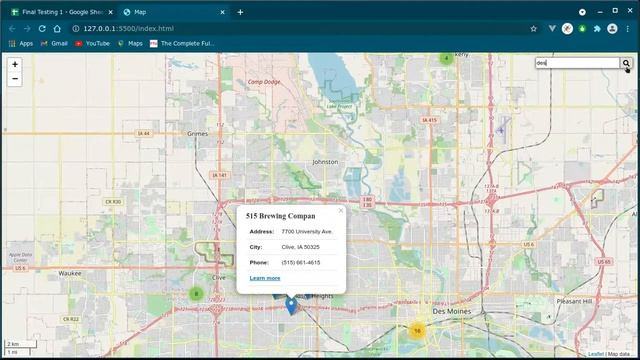Switch to Final Testing 1 Google Sheets tab
640x360 pixels.
(61, 12)
